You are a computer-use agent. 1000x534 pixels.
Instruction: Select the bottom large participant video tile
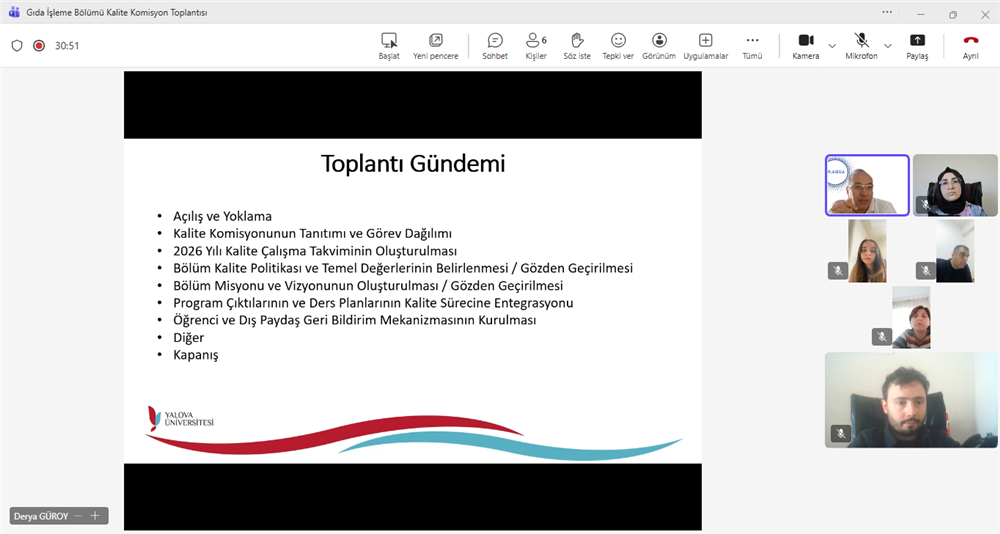tap(911, 399)
